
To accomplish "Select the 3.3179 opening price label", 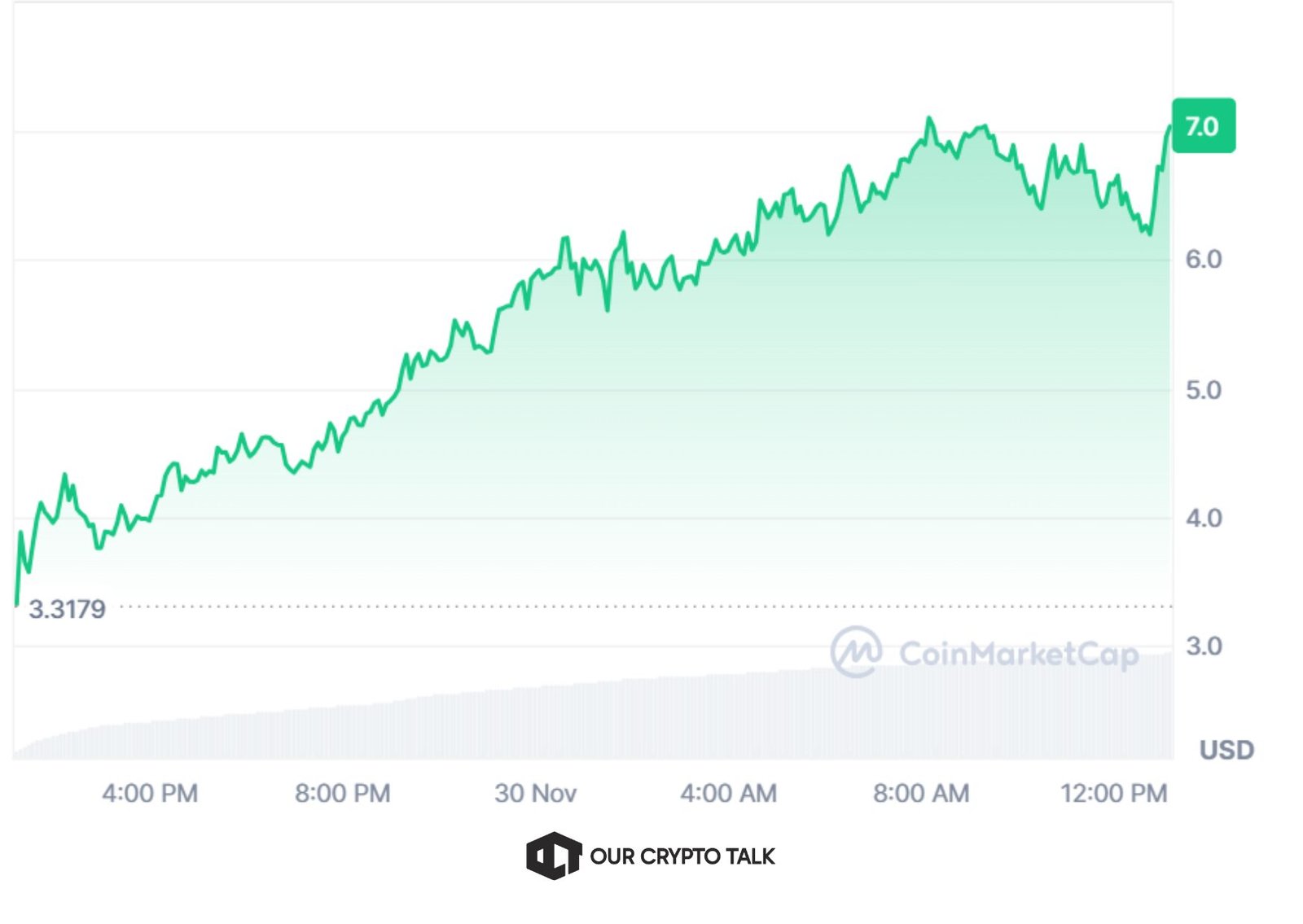I will [x=67, y=609].
